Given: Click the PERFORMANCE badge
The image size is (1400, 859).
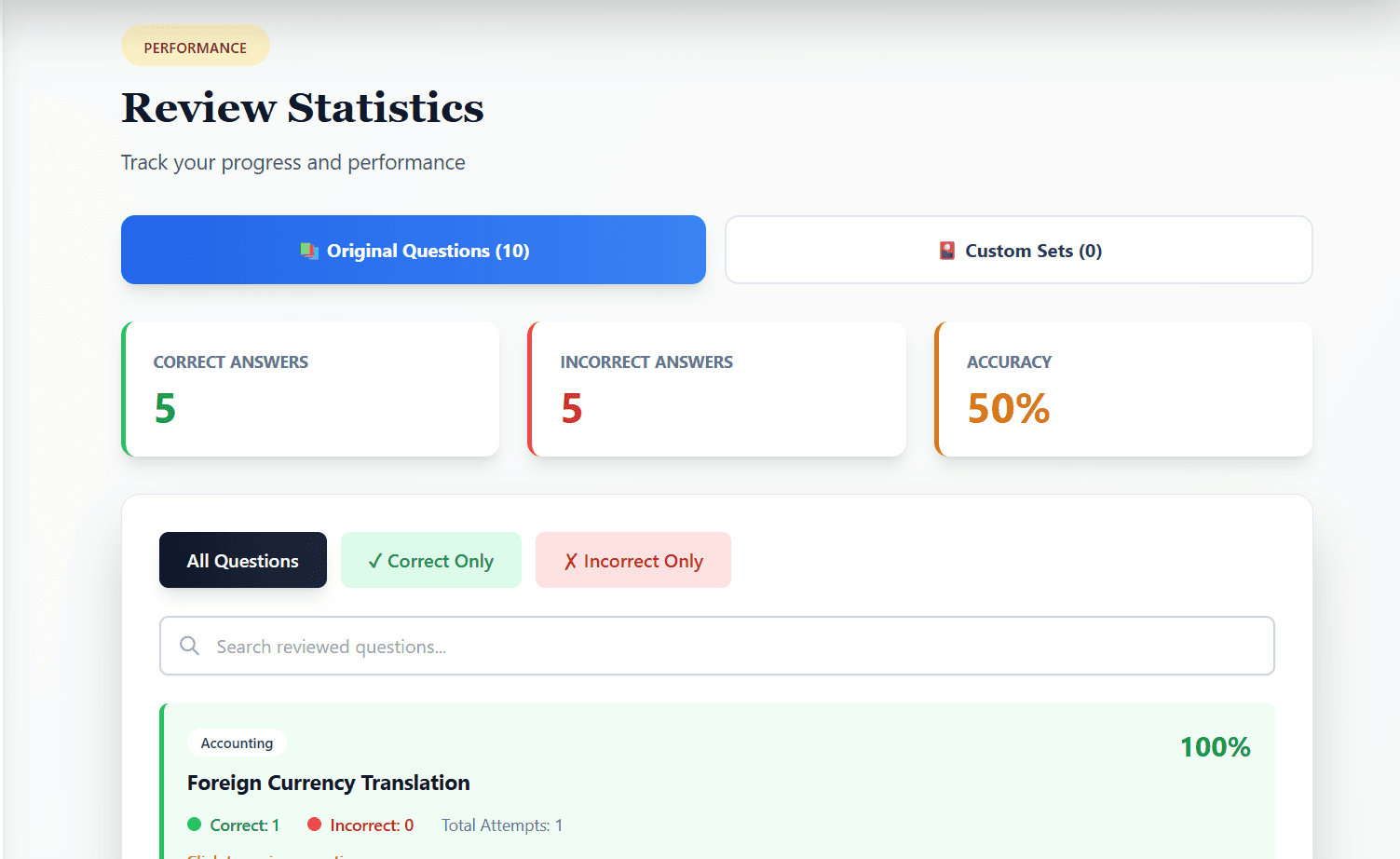Looking at the screenshot, I should pos(195,45).
